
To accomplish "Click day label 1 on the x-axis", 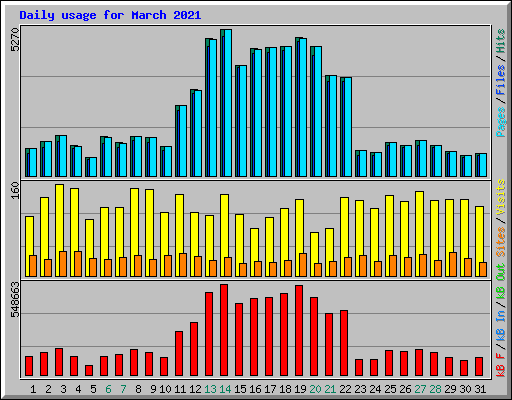I will [33, 389].
